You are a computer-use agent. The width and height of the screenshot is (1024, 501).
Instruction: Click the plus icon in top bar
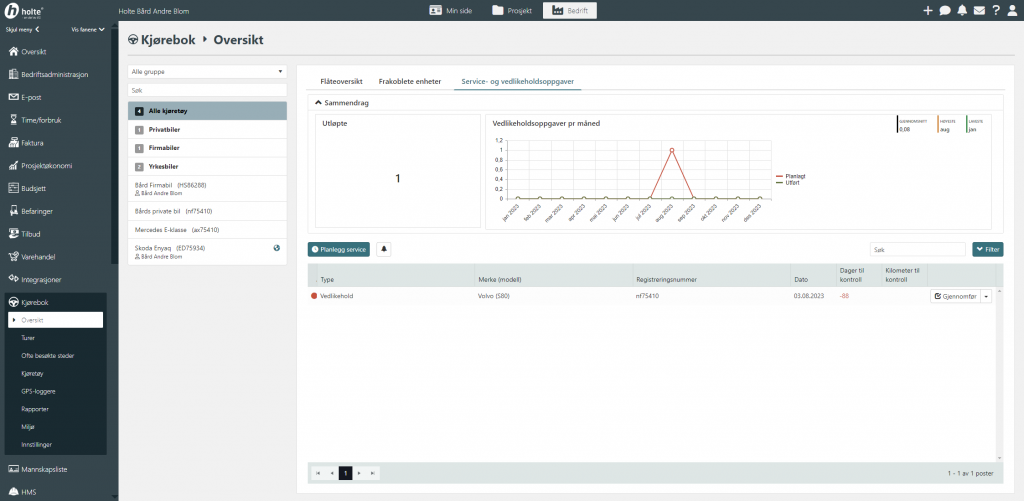click(928, 10)
